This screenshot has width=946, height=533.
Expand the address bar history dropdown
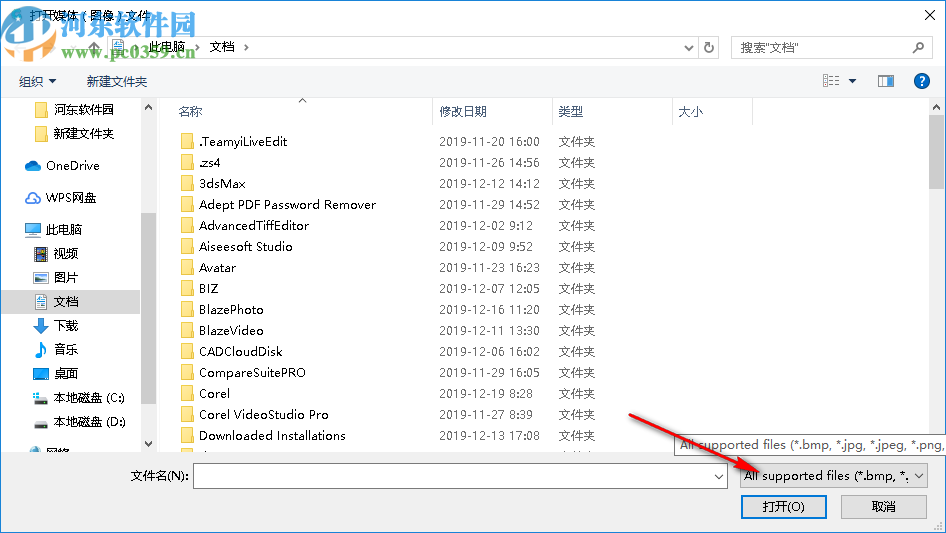(688, 48)
